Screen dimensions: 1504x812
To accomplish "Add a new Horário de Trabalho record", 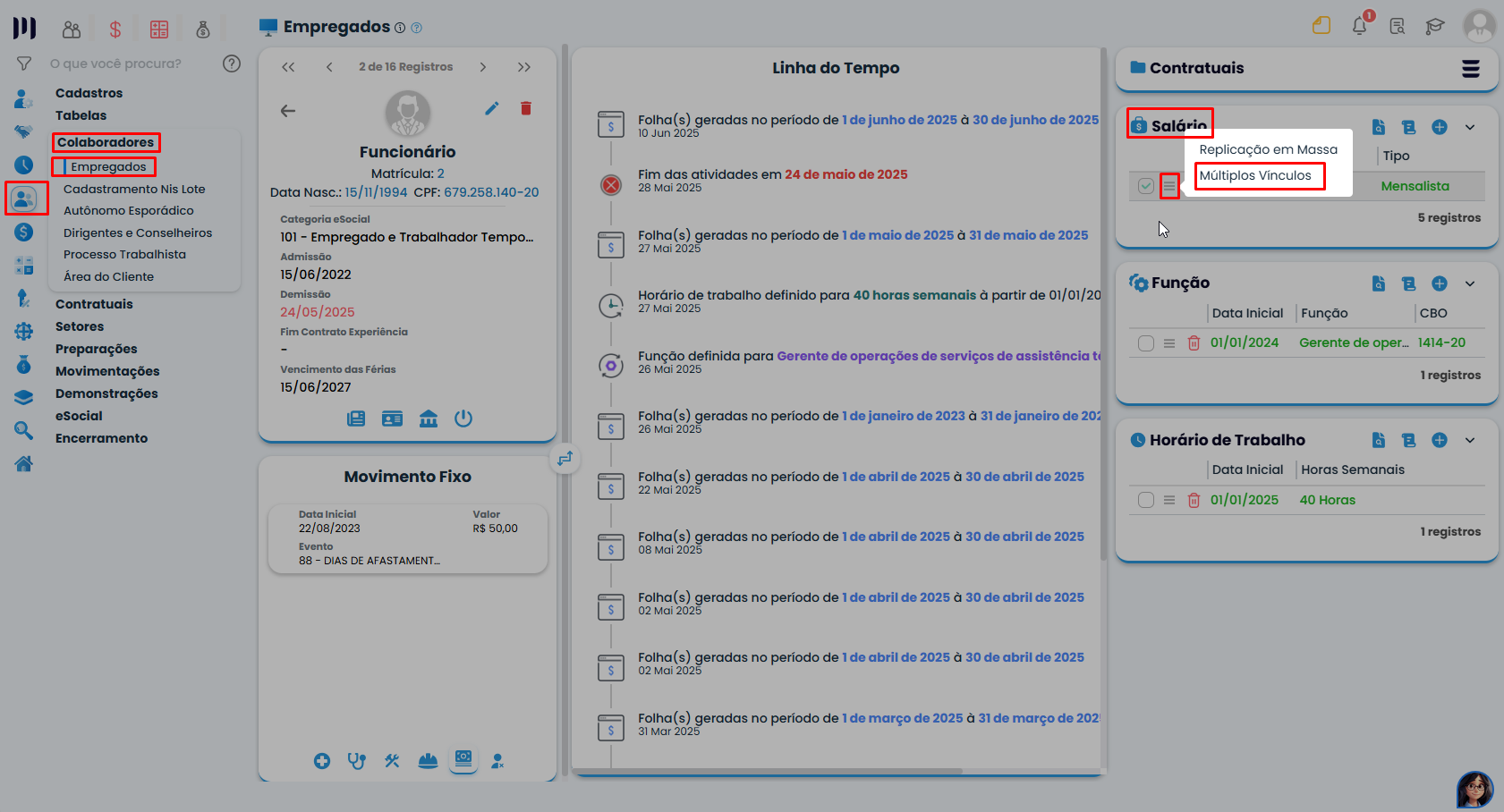I will [1440, 440].
